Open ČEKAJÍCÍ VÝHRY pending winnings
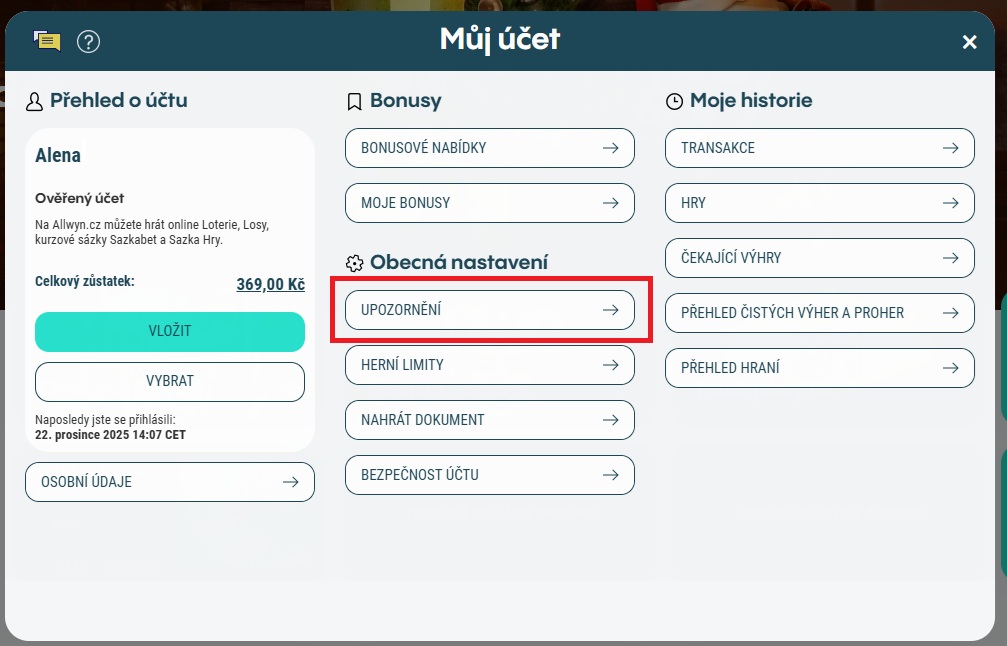The width and height of the screenshot is (1007, 646). click(x=820, y=258)
